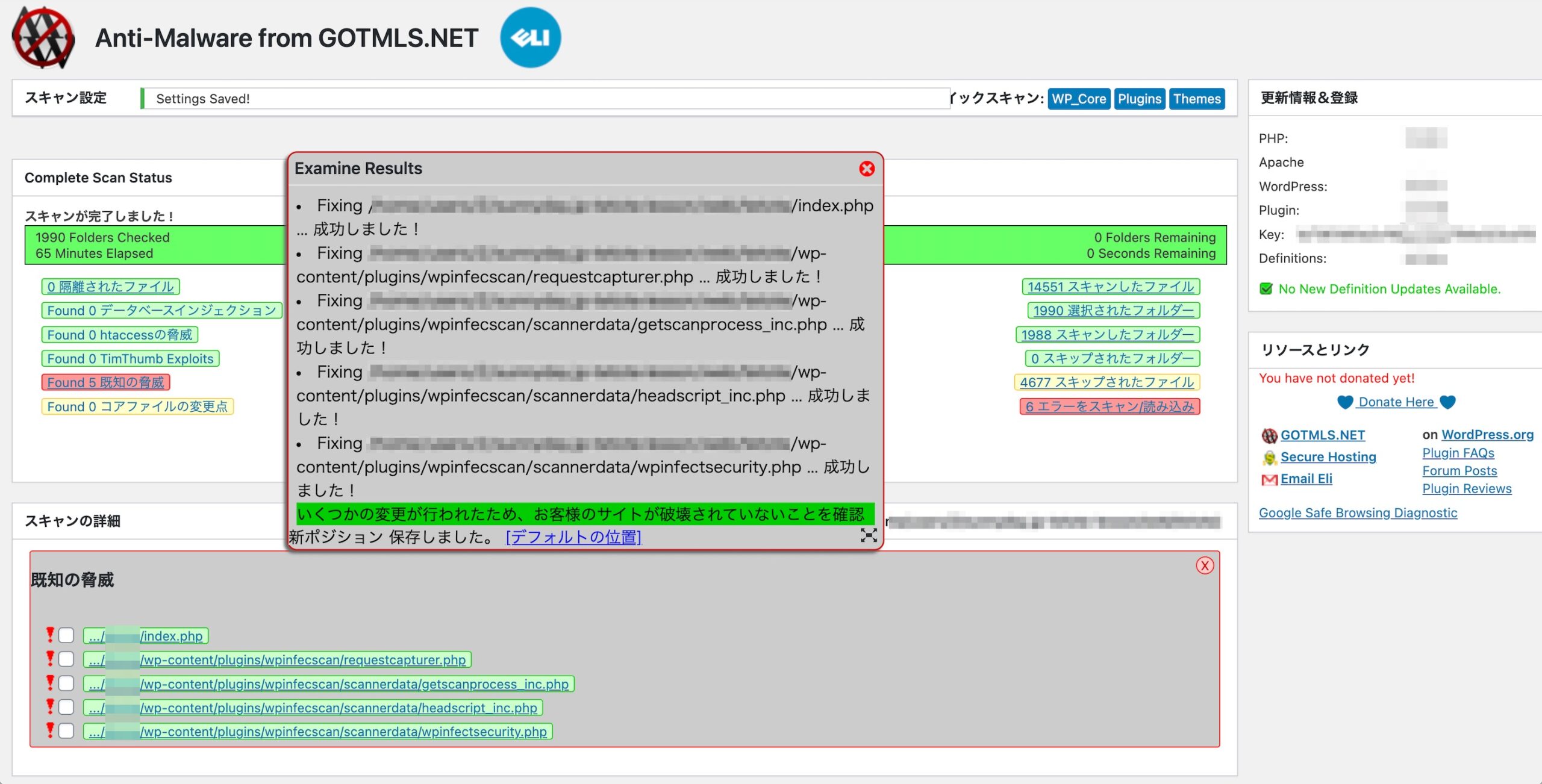Open Plugin FAQs link

[x=1458, y=453]
